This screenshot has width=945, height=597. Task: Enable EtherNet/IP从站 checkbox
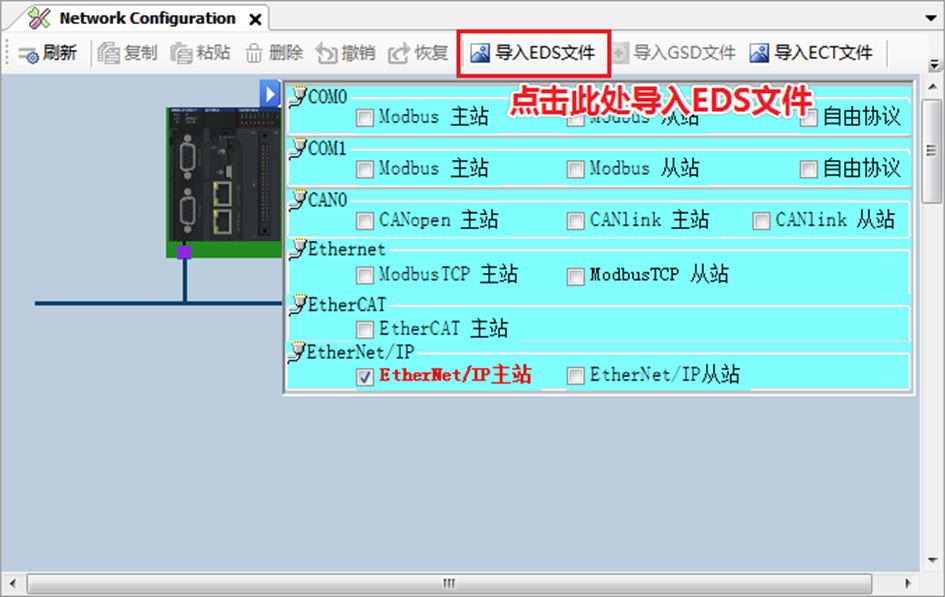click(x=576, y=376)
